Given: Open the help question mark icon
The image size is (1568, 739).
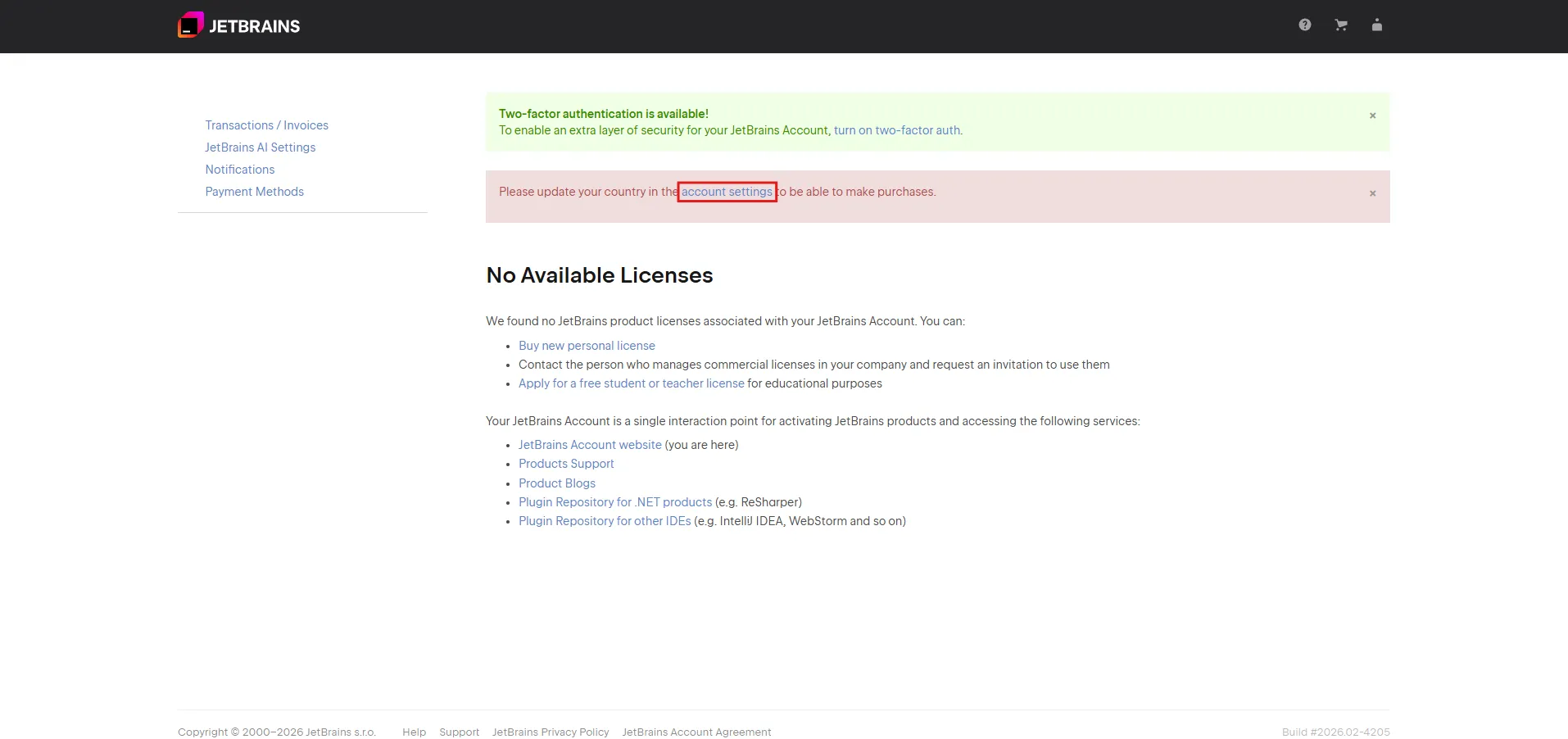Looking at the screenshot, I should 1305,25.
